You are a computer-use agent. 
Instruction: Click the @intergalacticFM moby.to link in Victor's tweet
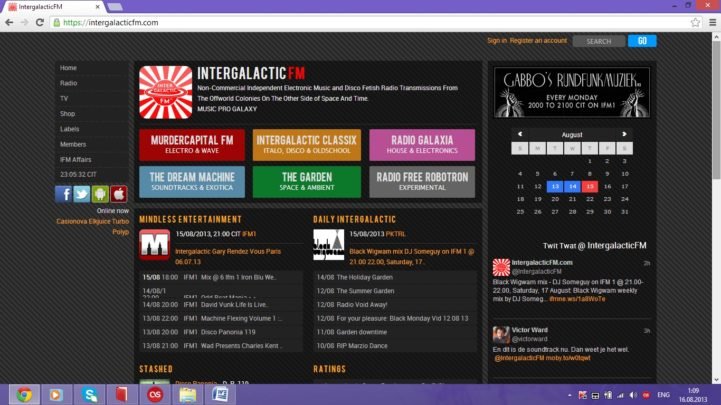pyautogui.click(x=542, y=358)
